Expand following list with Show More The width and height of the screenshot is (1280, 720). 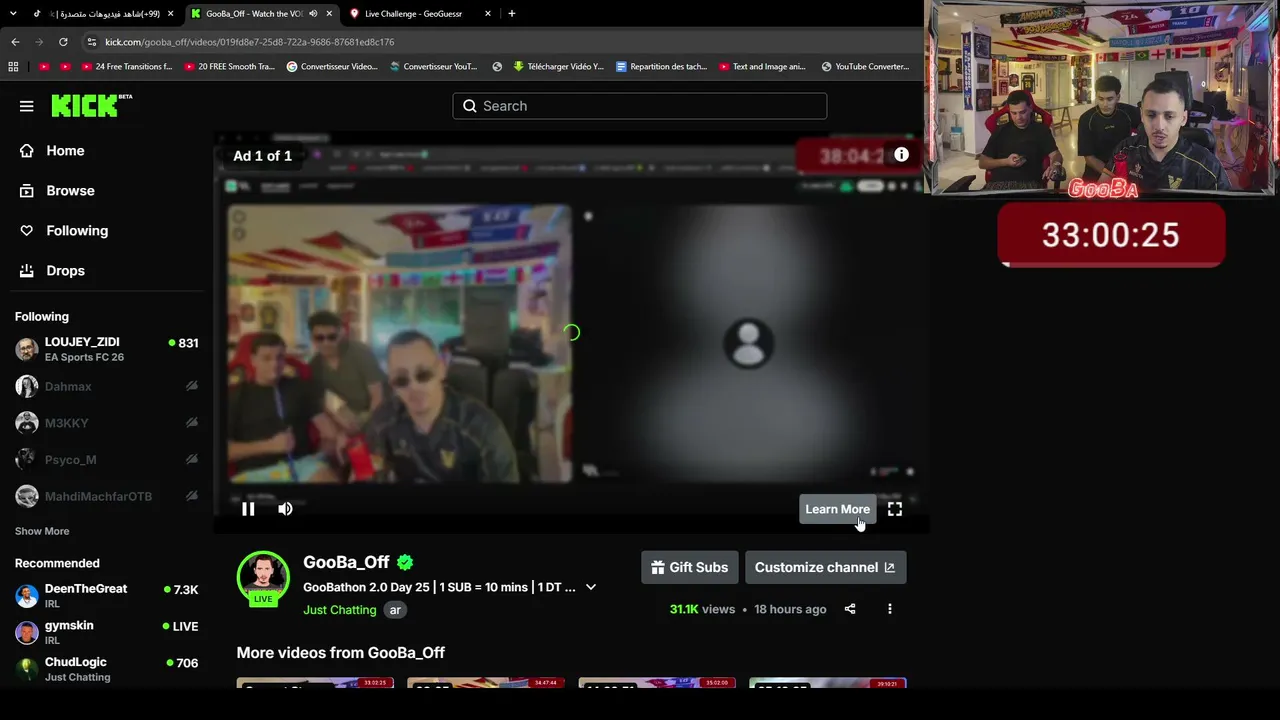tap(42, 531)
